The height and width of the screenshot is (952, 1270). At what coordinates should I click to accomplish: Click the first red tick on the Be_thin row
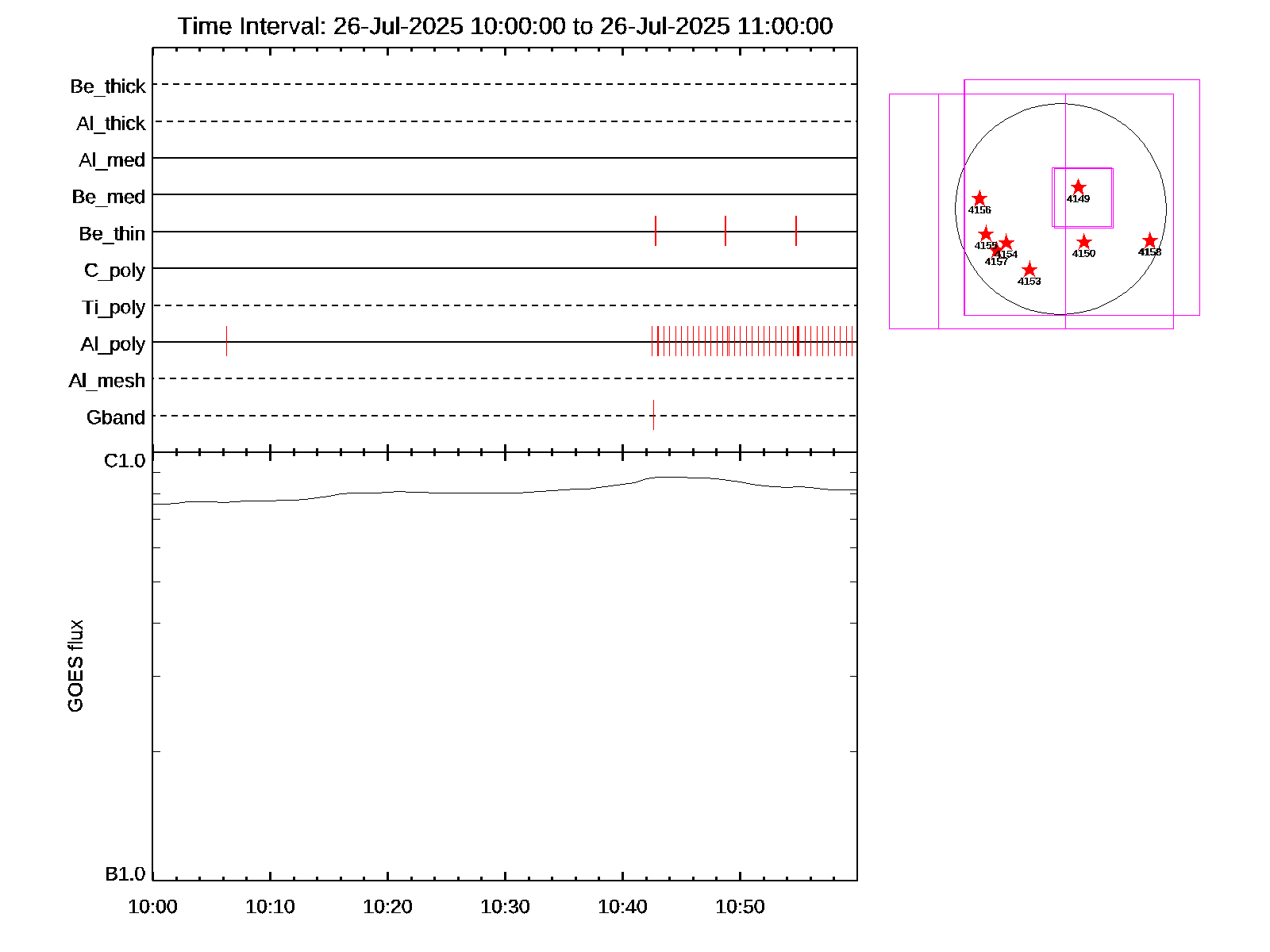[656, 231]
